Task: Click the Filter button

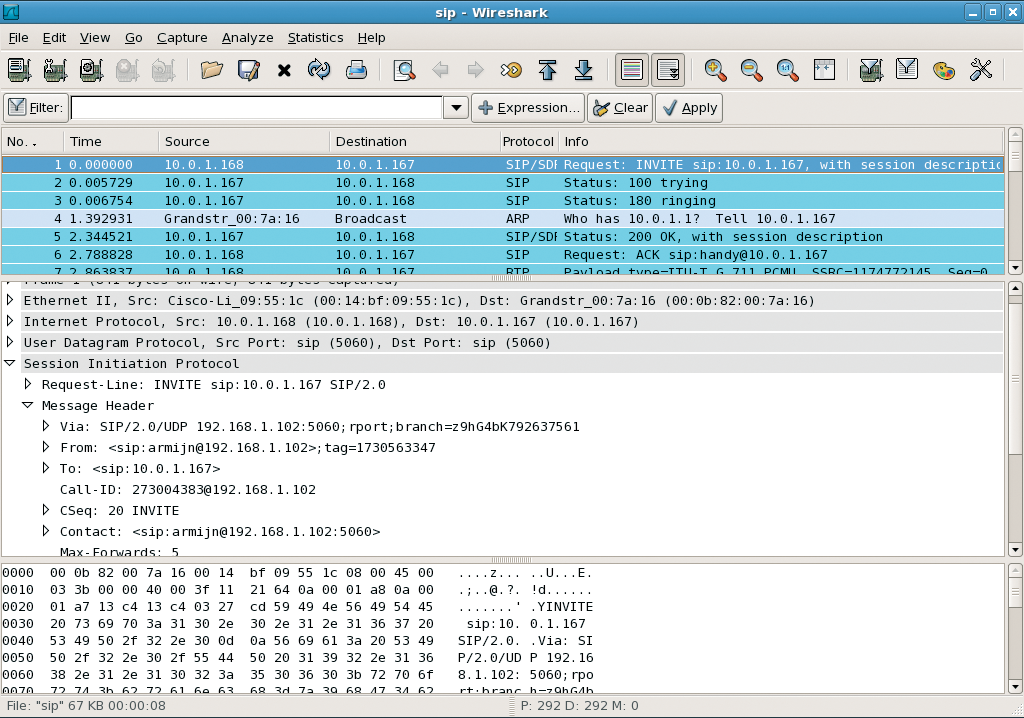Action: pyautogui.click(x=36, y=108)
